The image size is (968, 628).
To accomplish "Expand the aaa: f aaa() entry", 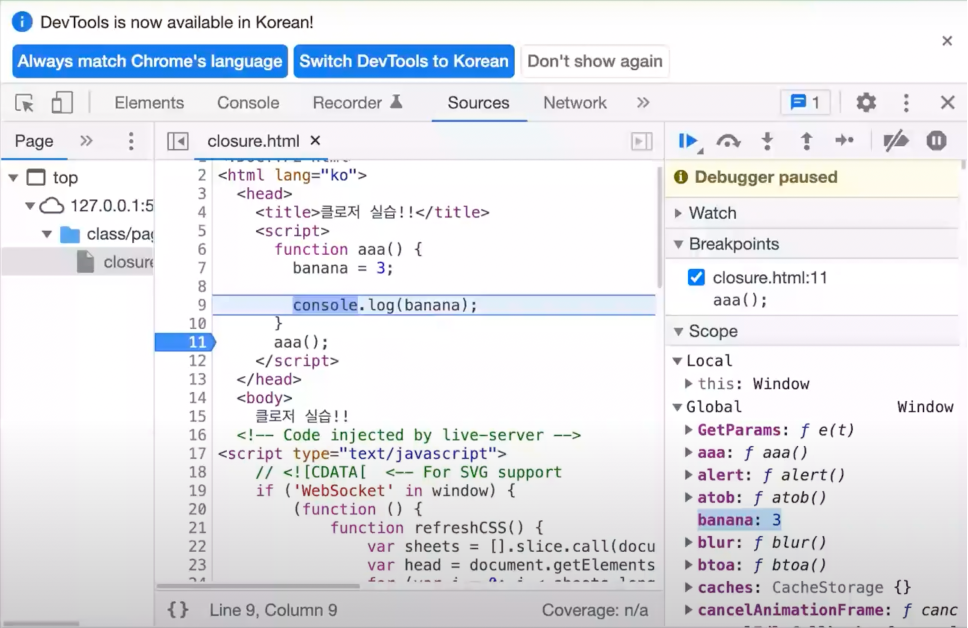I will click(688, 453).
